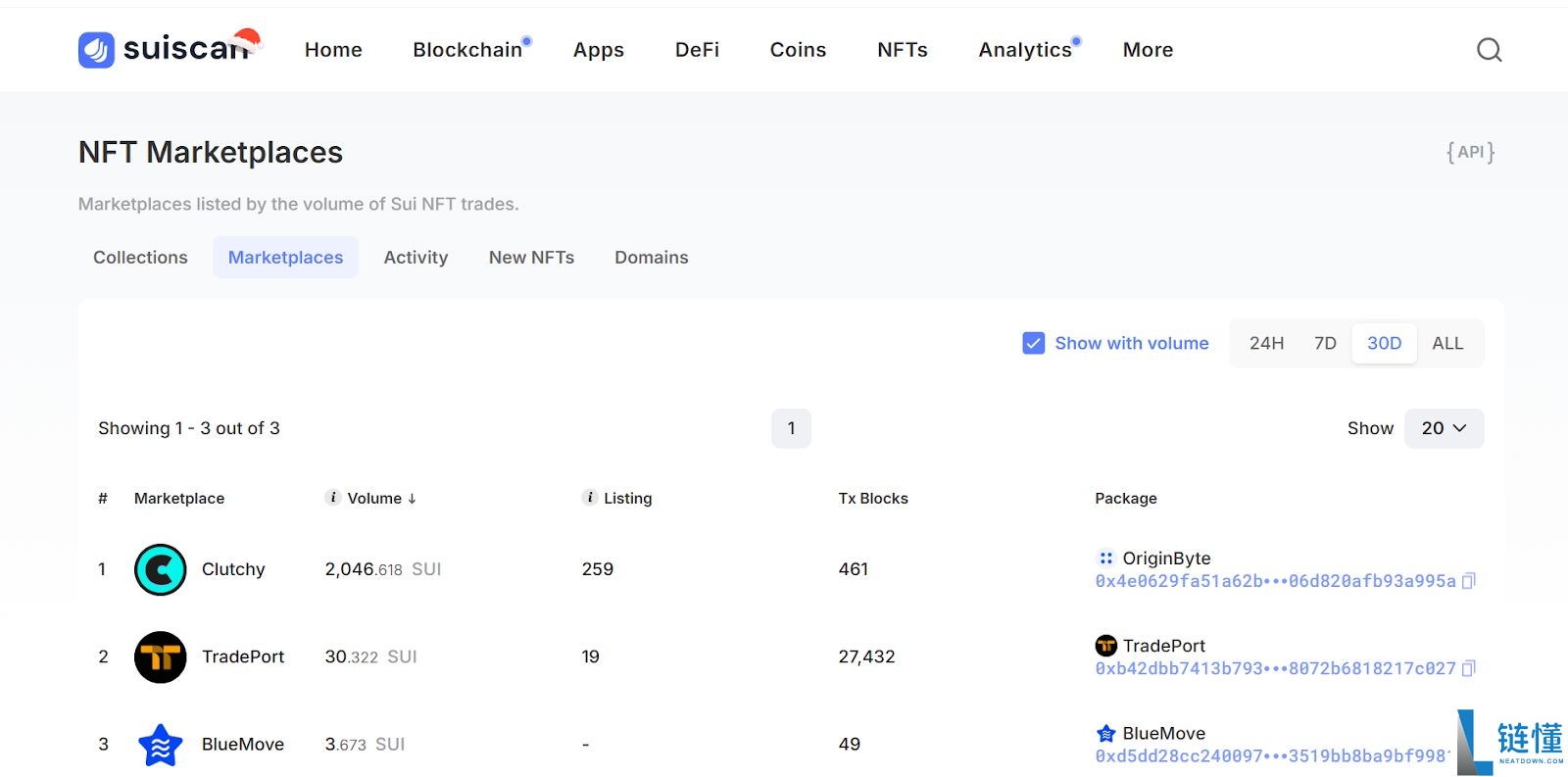
Task: Open the Analytics menu
Action: [1025, 50]
